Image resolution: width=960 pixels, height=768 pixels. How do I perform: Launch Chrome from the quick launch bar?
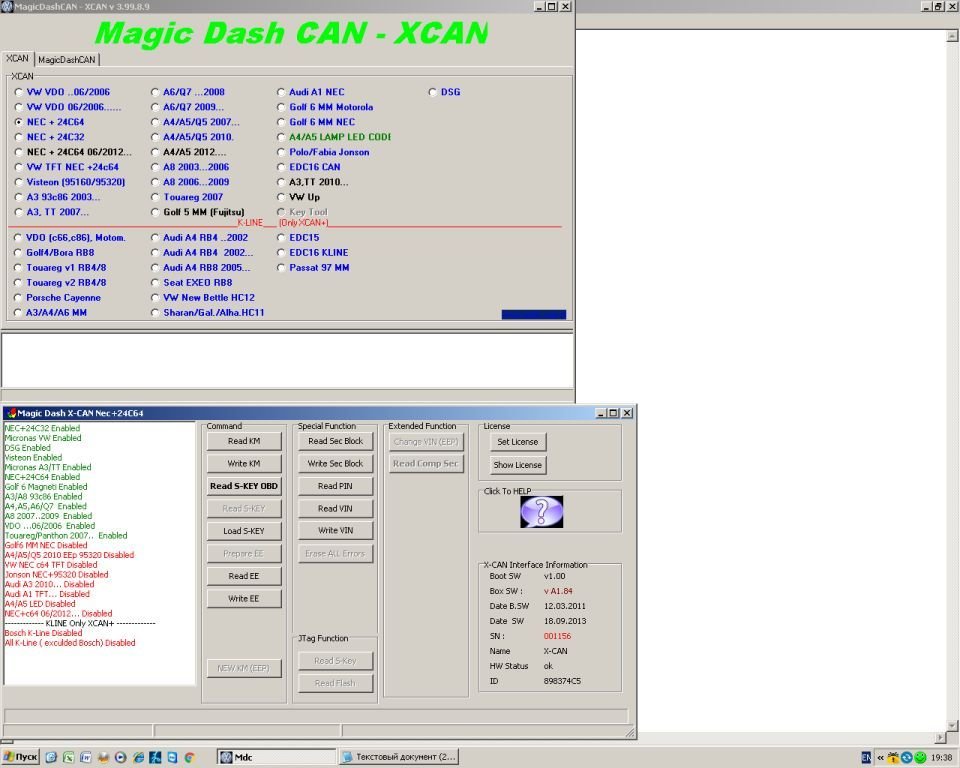click(x=188, y=758)
